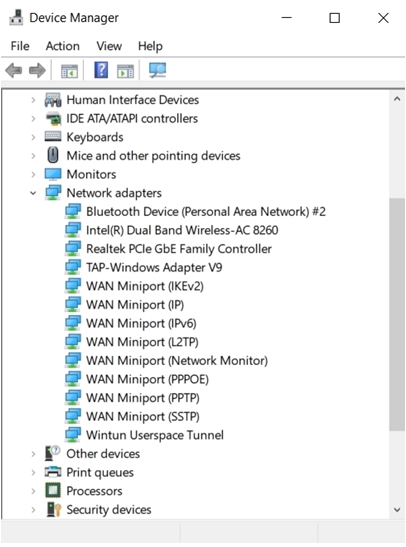Click the Show/Hide Console Tree icon
406x547 pixels.
pyautogui.click(x=69, y=71)
